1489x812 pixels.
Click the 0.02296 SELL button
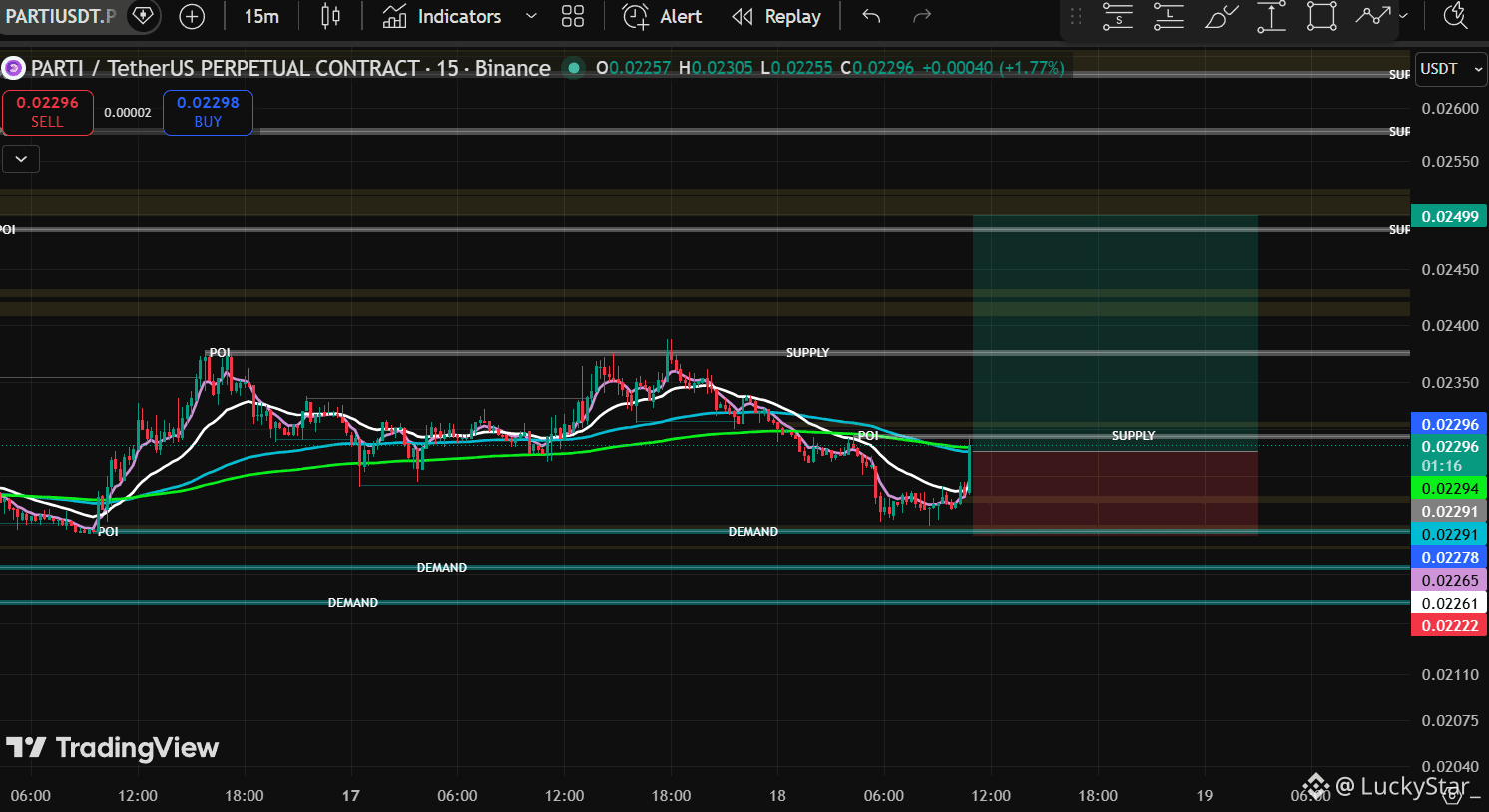[47, 112]
